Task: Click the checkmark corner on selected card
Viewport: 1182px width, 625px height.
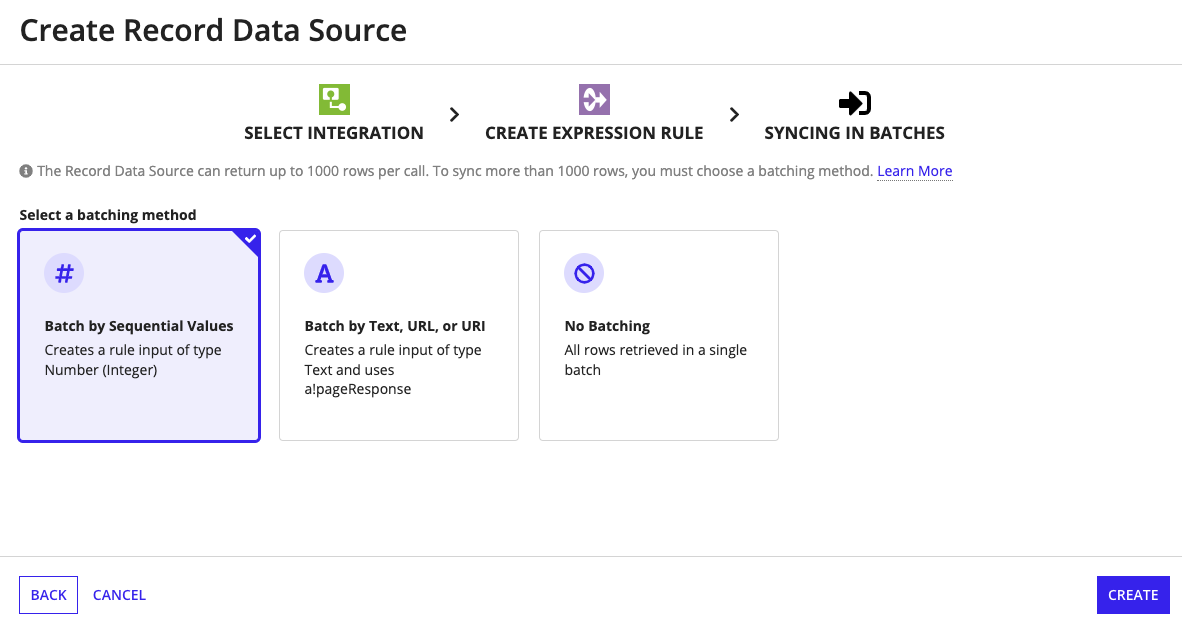Action: pos(250,239)
